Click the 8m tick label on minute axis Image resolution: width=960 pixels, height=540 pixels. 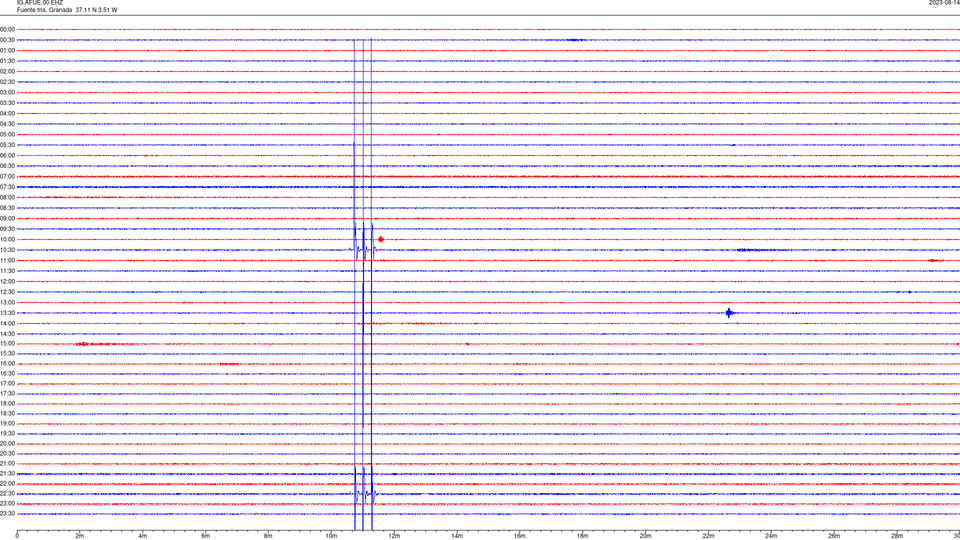pyautogui.click(x=268, y=536)
